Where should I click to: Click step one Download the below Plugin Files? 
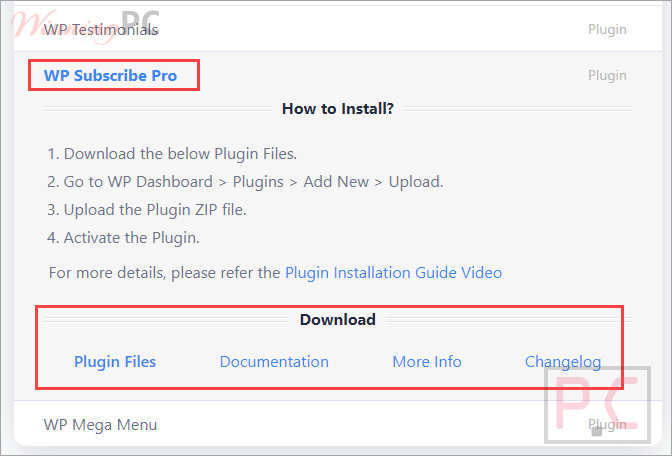172,154
